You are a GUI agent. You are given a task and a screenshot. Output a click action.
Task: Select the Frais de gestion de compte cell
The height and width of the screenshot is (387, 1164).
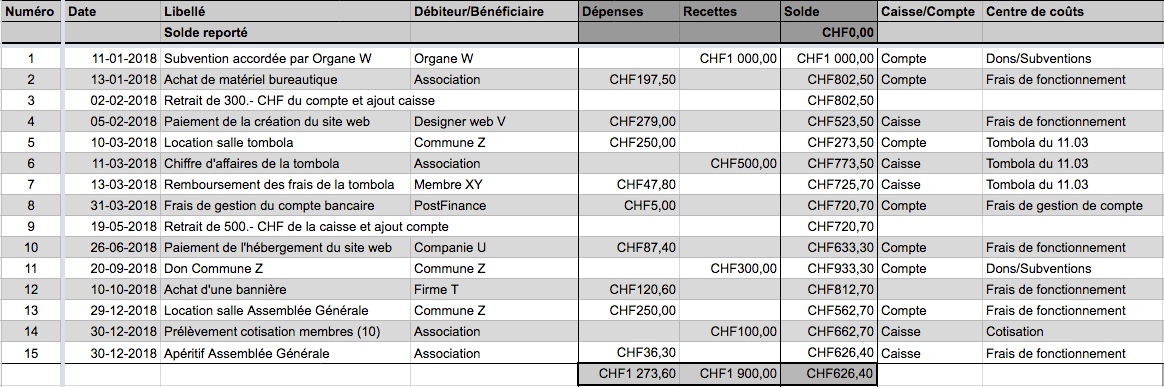coord(1072,206)
